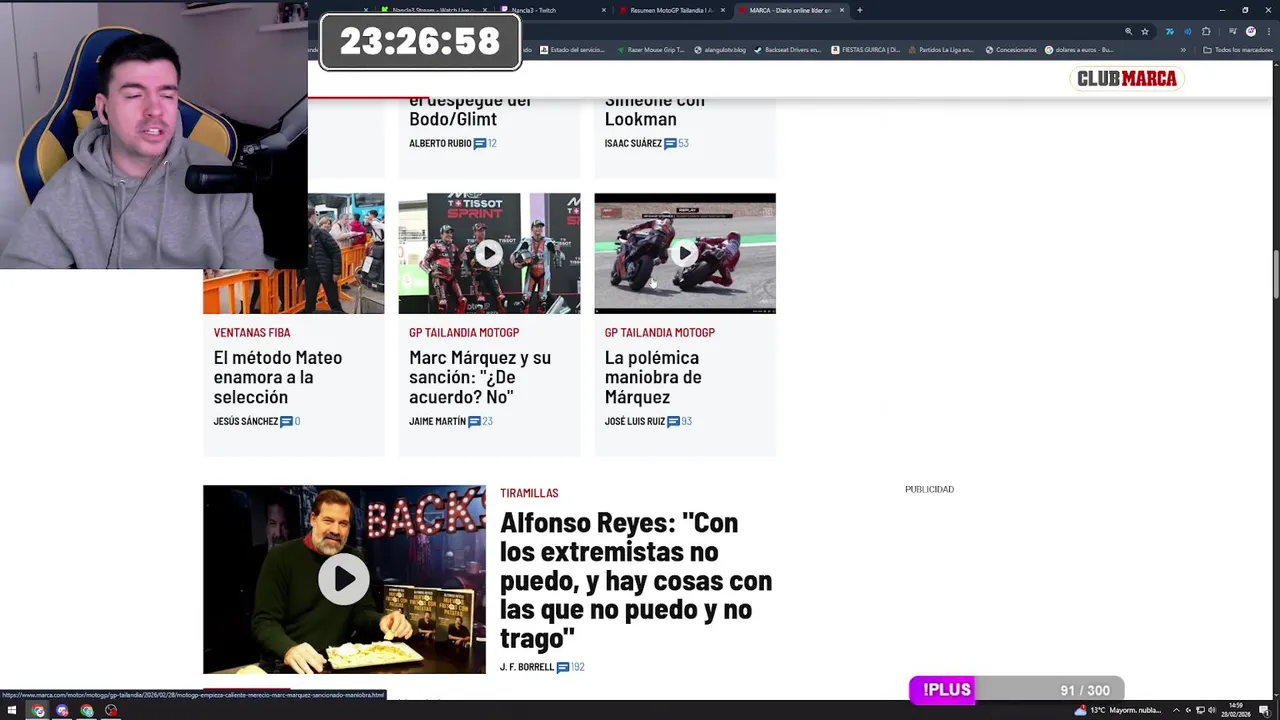Open the Concesionarios bookmark

point(1011,50)
